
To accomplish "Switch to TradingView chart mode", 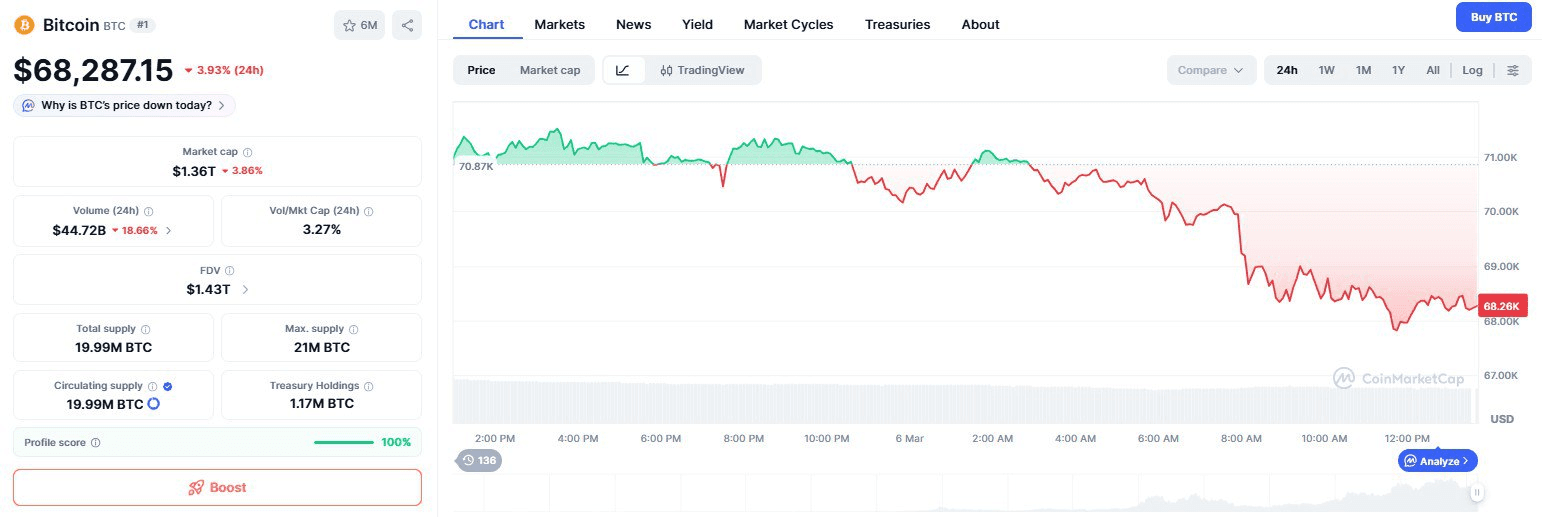I will click(x=702, y=70).
